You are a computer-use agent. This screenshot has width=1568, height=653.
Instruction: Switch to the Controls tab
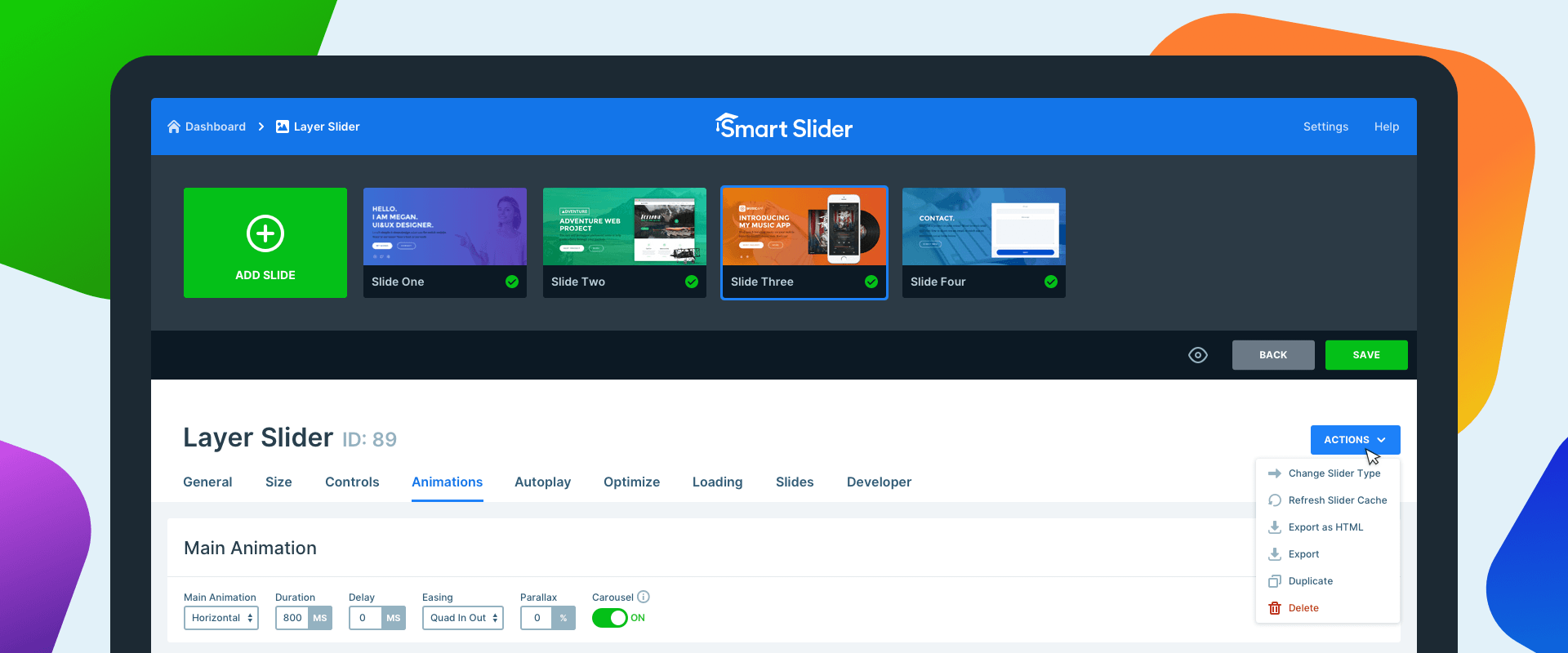coord(352,482)
